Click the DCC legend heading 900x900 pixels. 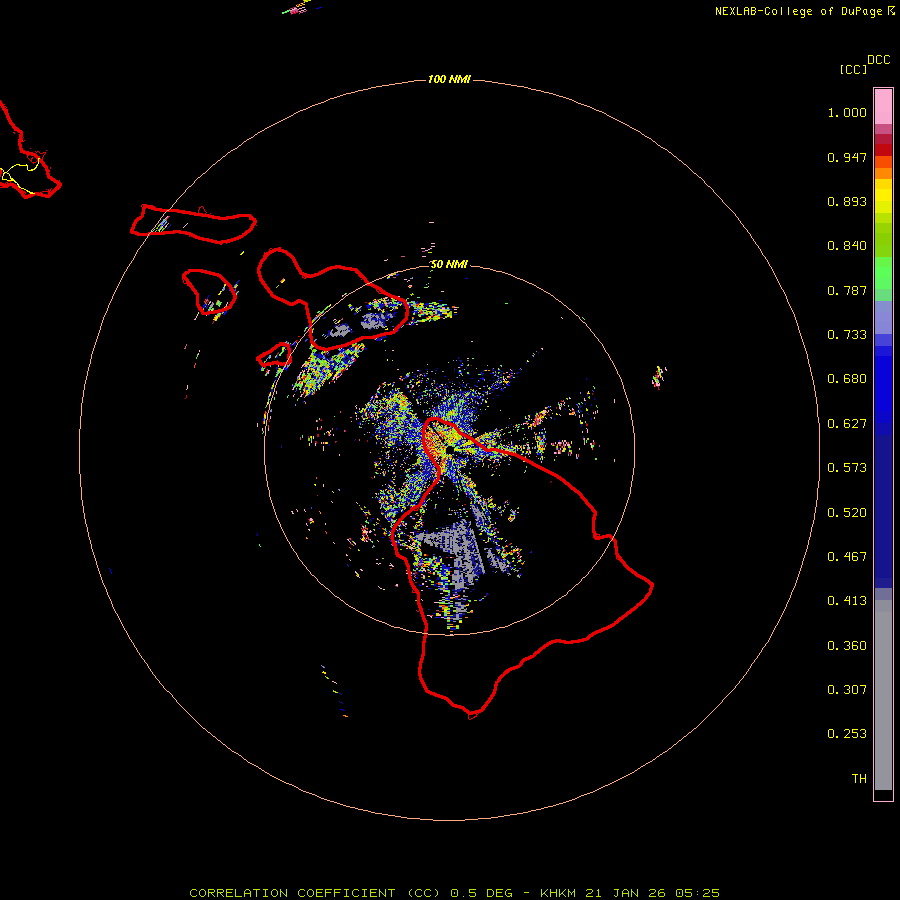879,60
